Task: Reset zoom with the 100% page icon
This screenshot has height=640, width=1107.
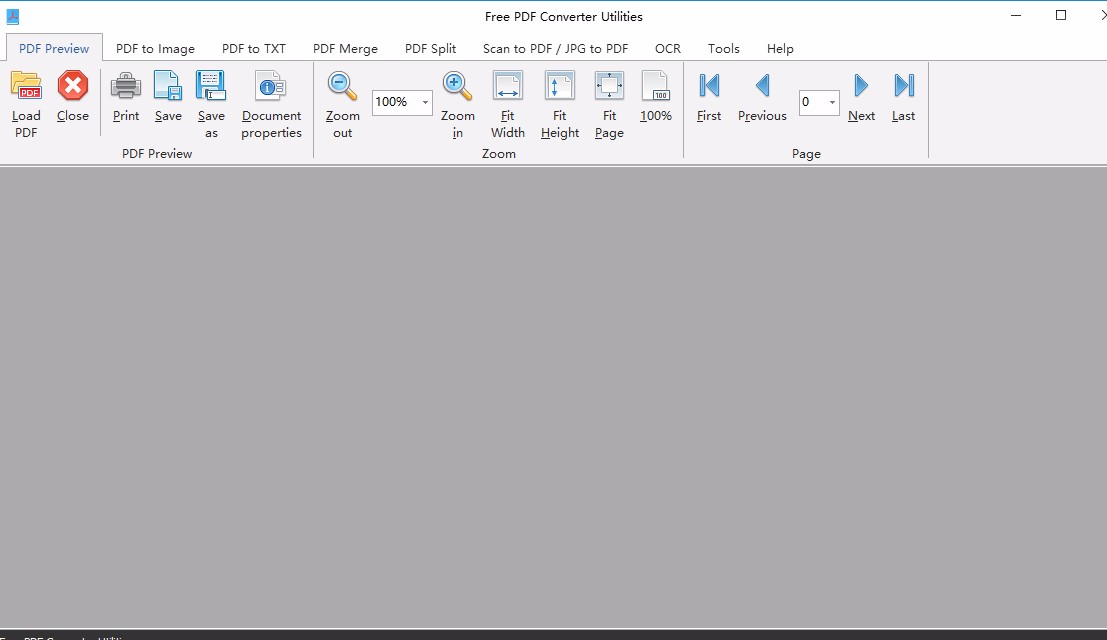Action: coord(656,87)
